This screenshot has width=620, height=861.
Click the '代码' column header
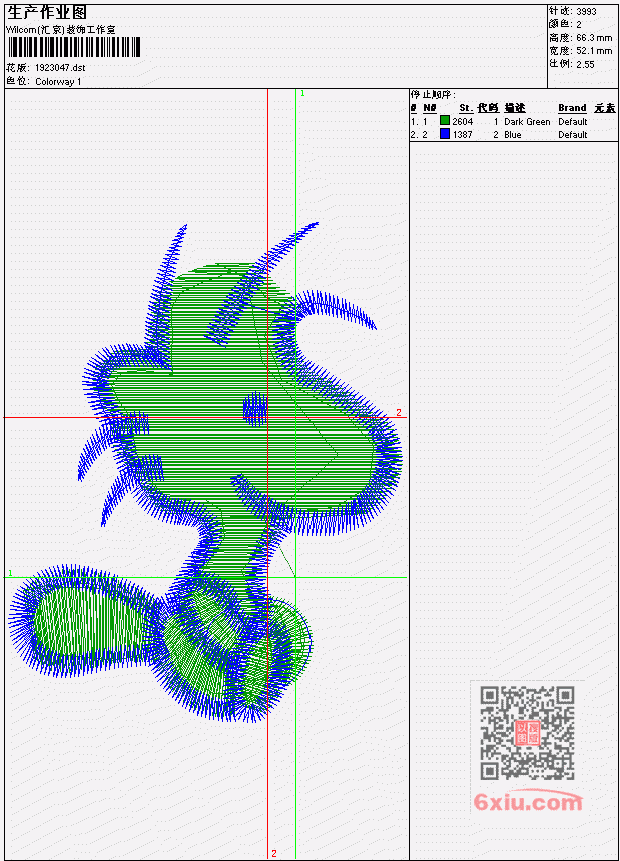point(488,108)
